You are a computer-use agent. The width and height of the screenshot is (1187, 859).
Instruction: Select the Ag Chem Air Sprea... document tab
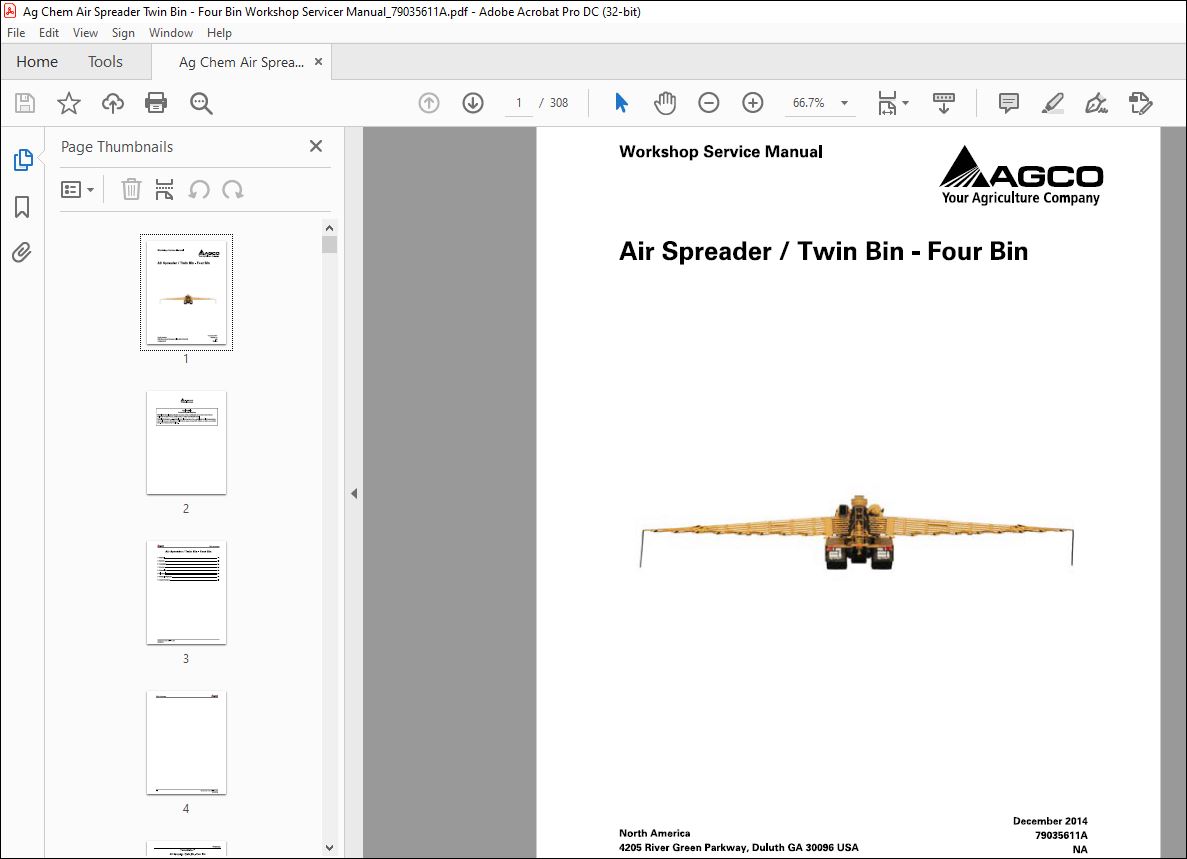(241, 62)
